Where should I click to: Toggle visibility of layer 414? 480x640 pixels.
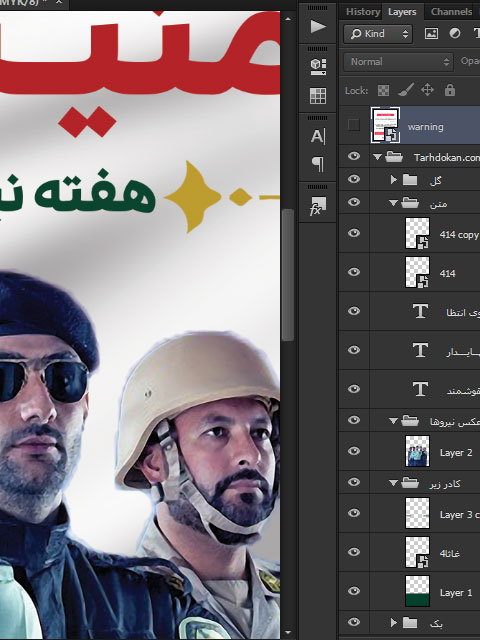pyautogui.click(x=354, y=272)
